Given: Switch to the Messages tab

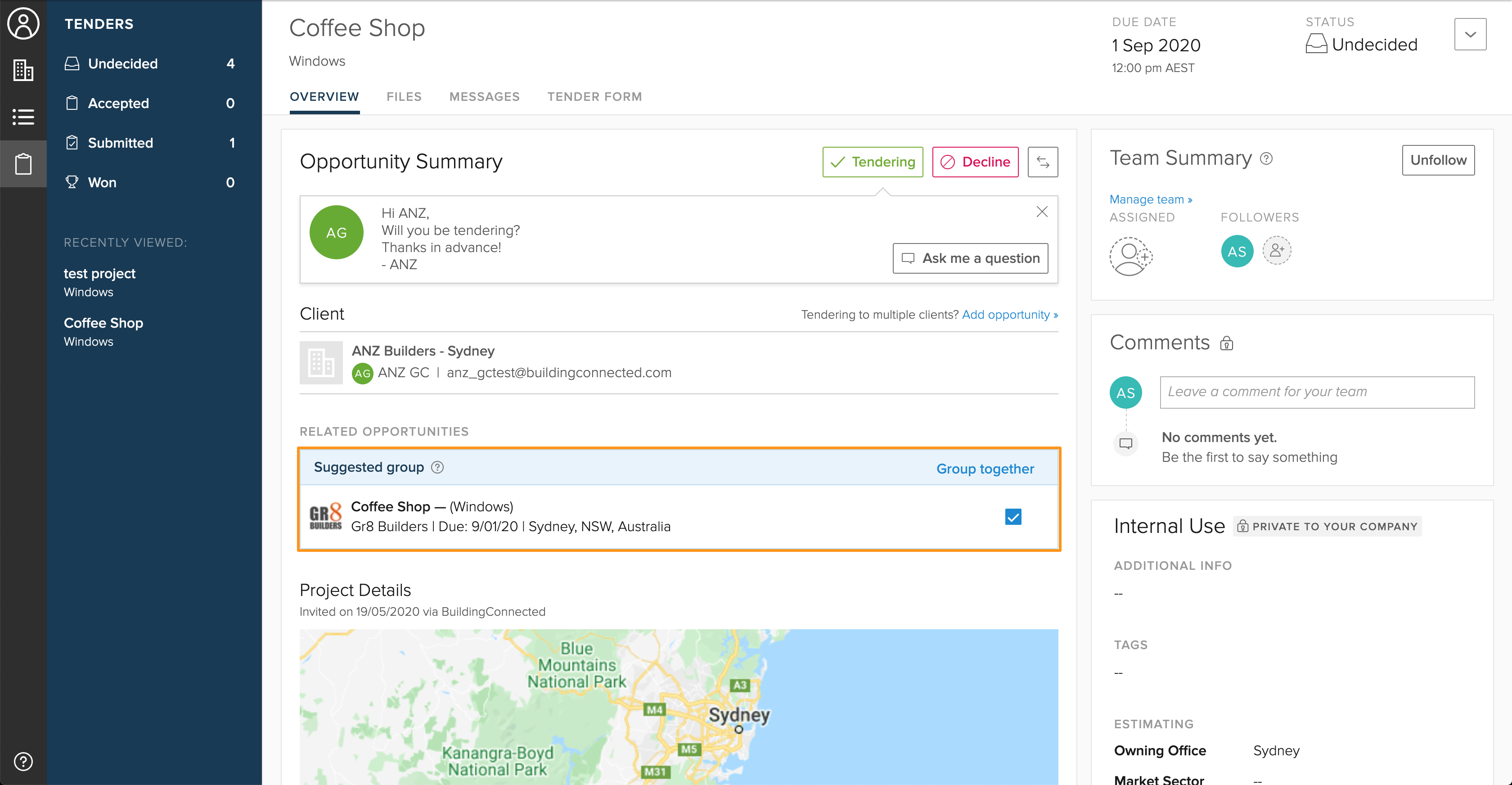Looking at the screenshot, I should tap(484, 97).
